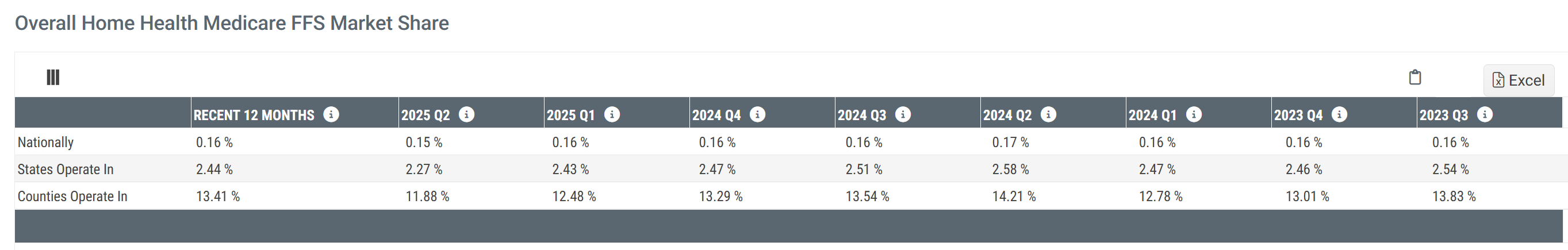Click info icon beside 2025 Q1
This screenshot has width=1568, height=250.
tap(612, 114)
